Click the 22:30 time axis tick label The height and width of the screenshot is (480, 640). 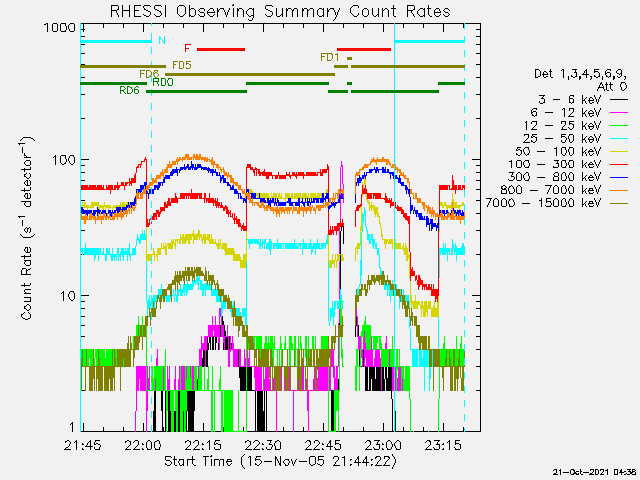[x=263, y=445]
